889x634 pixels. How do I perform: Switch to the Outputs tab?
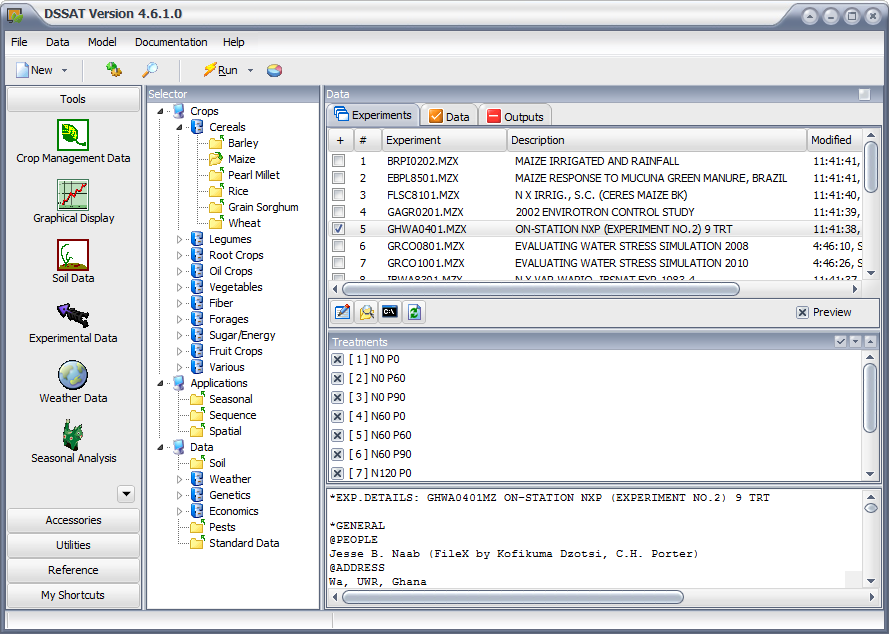click(x=515, y=116)
